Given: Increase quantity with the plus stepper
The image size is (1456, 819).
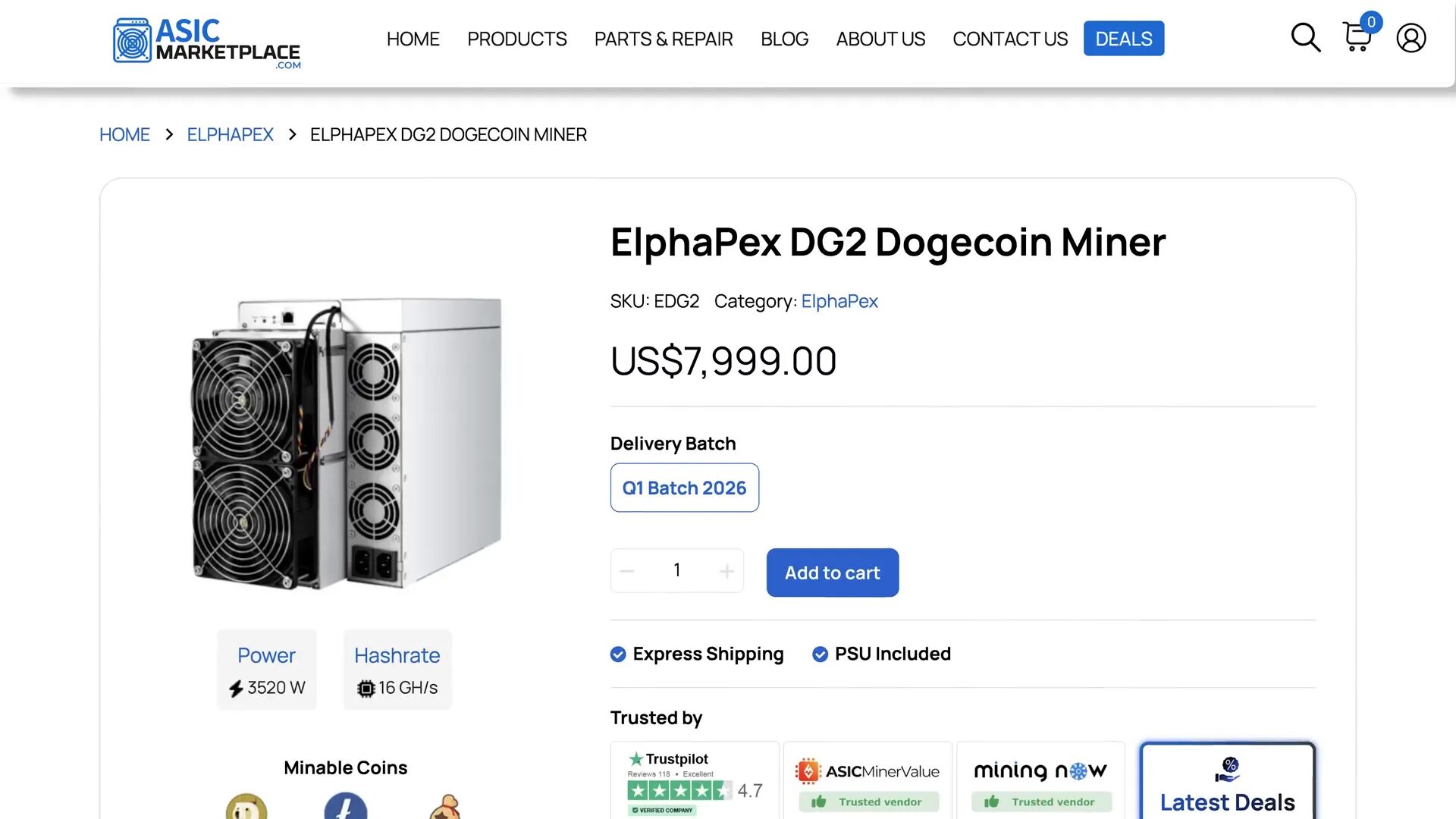Looking at the screenshot, I should click(726, 570).
